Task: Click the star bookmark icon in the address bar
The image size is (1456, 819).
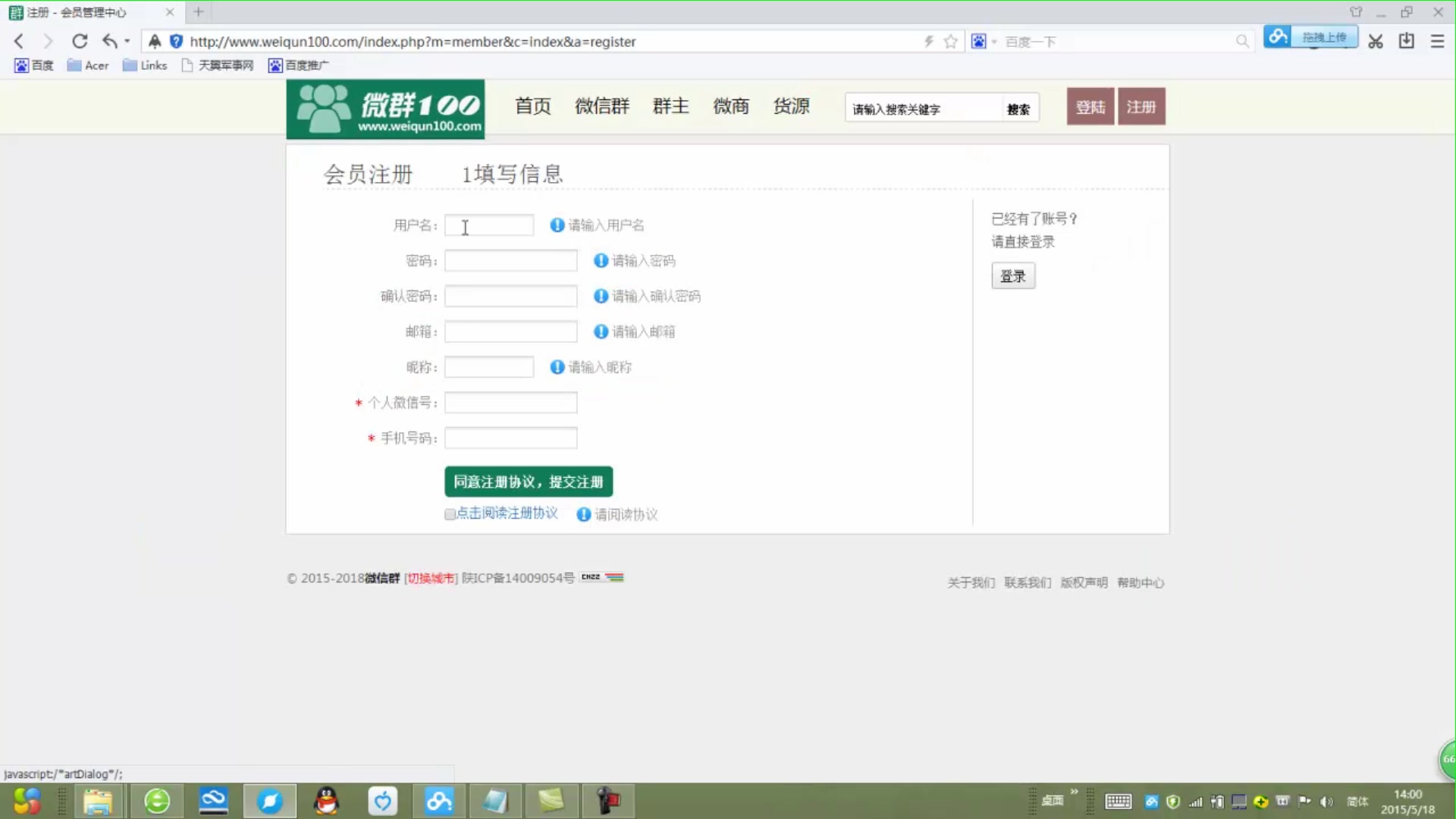Action: click(x=951, y=42)
